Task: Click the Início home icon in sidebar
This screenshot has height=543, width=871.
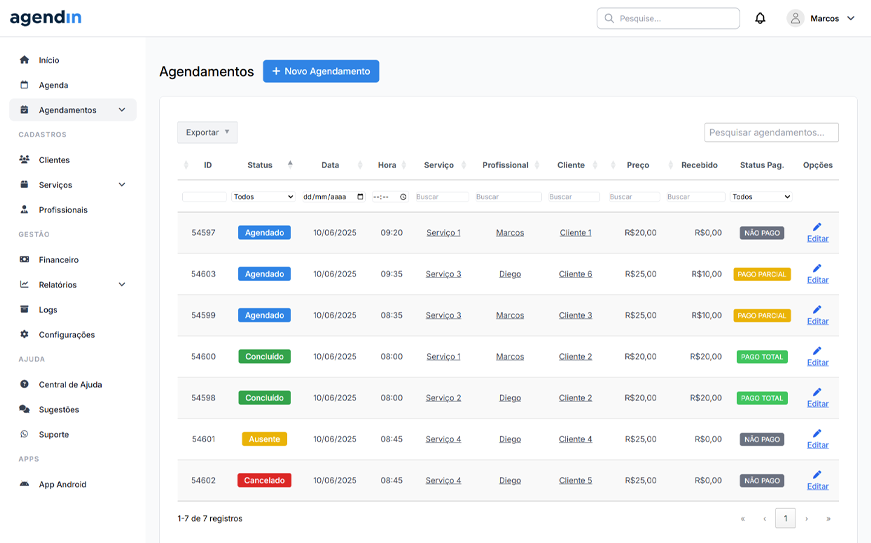Action: 24,60
